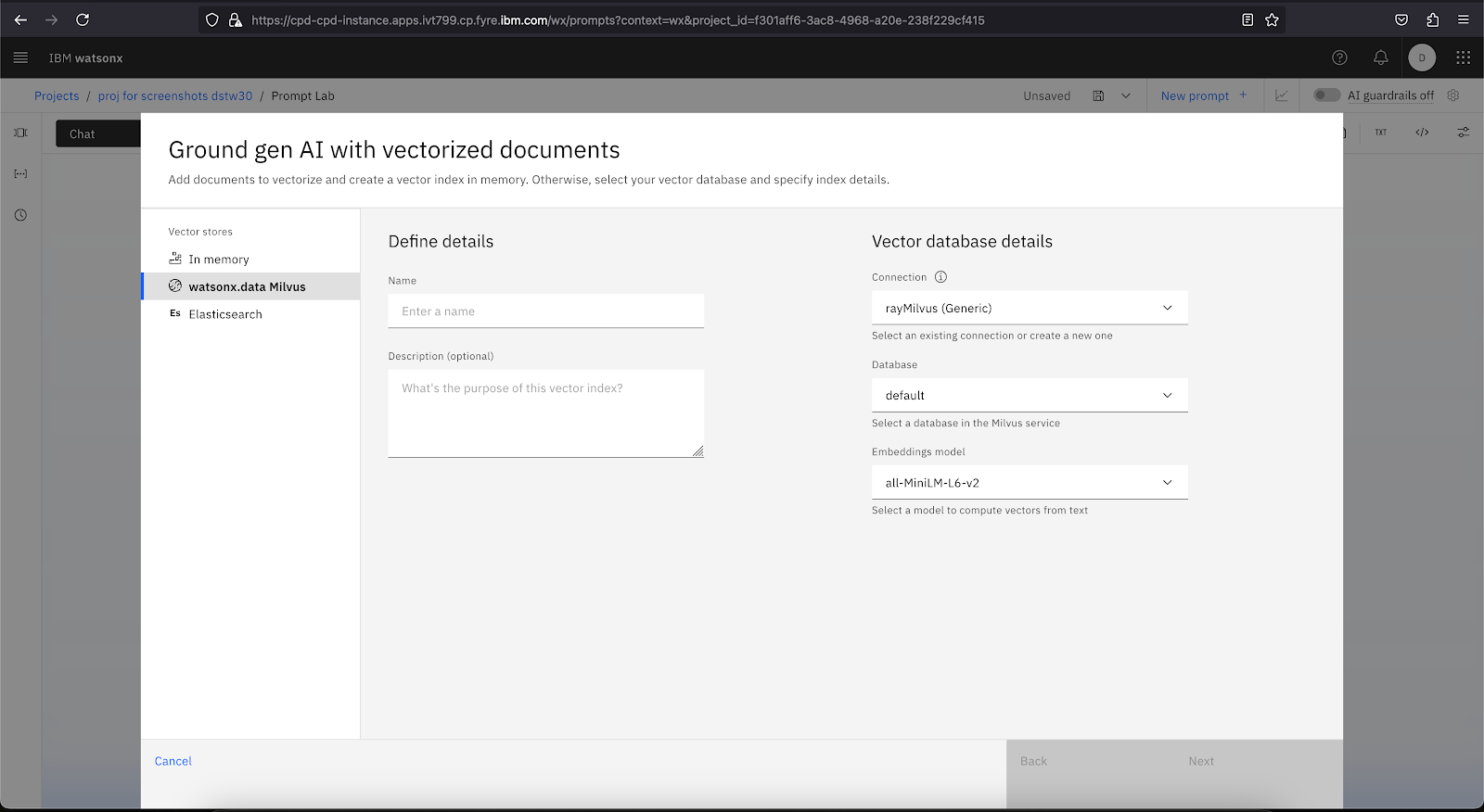Reload the page with the refresh icon
The height and width of the screenshot is (812, 1484).
(83, 19)
